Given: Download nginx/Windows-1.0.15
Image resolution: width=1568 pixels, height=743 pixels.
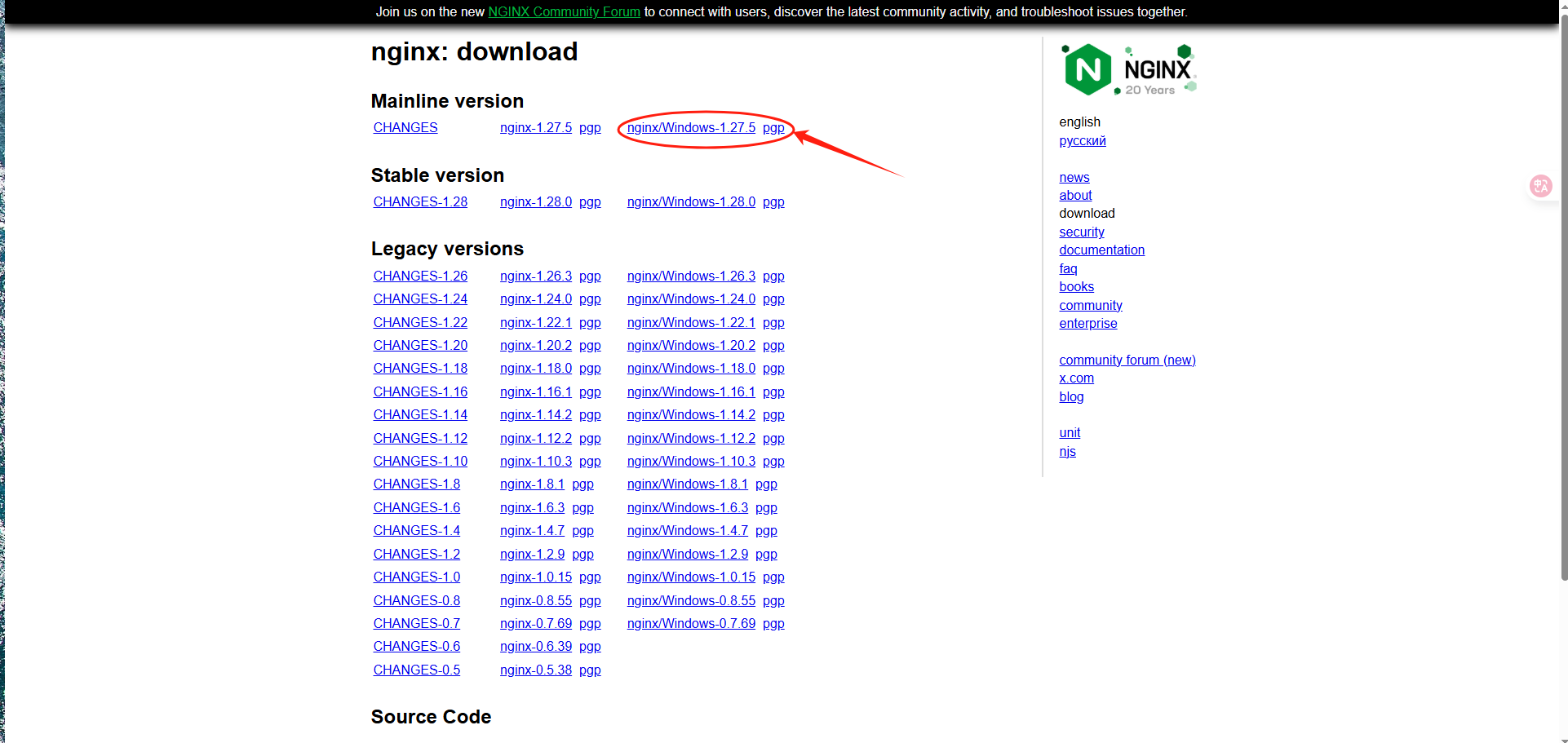Looking at the screenshot, I should pos(691,577).
